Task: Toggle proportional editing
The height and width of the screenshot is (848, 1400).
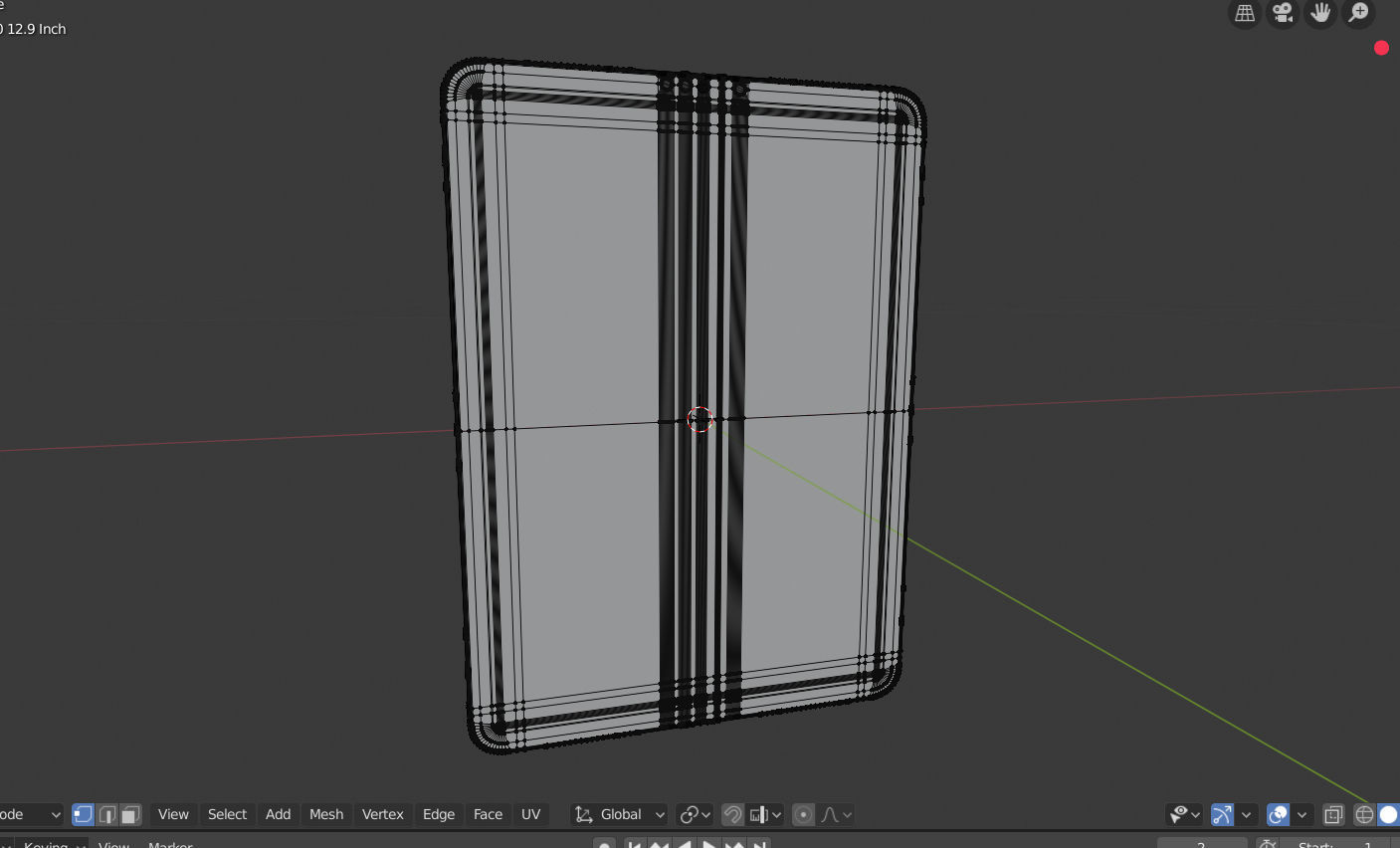Action: (x=804, y=814)
